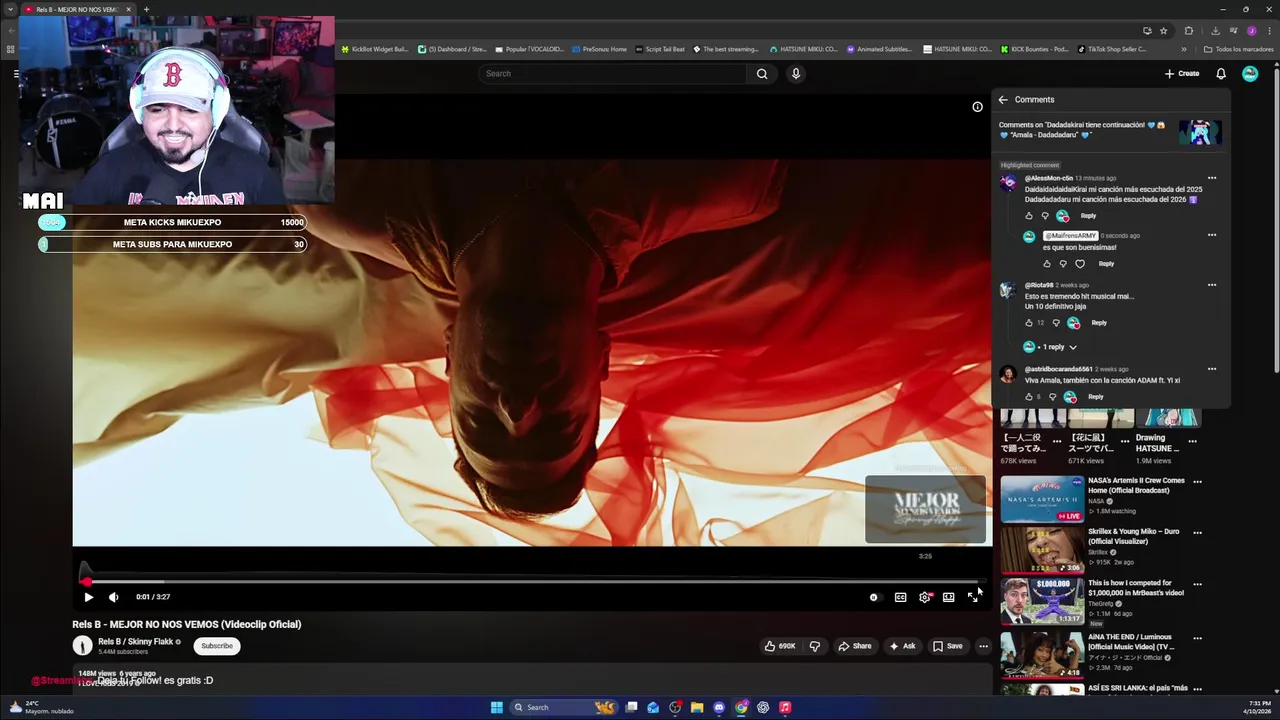Open the Create button
1280x720 pixels.
1182,73
